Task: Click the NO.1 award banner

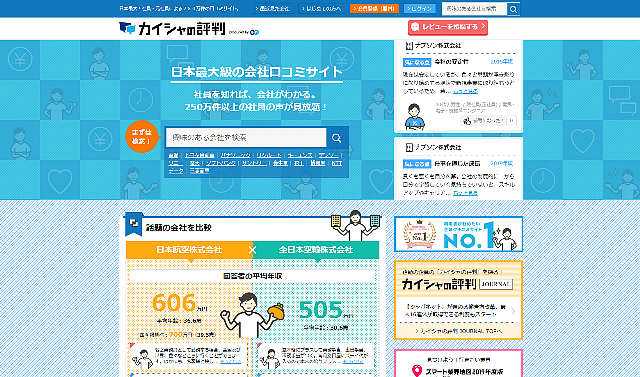Action: pyautogui.click(x=458, y=234)
